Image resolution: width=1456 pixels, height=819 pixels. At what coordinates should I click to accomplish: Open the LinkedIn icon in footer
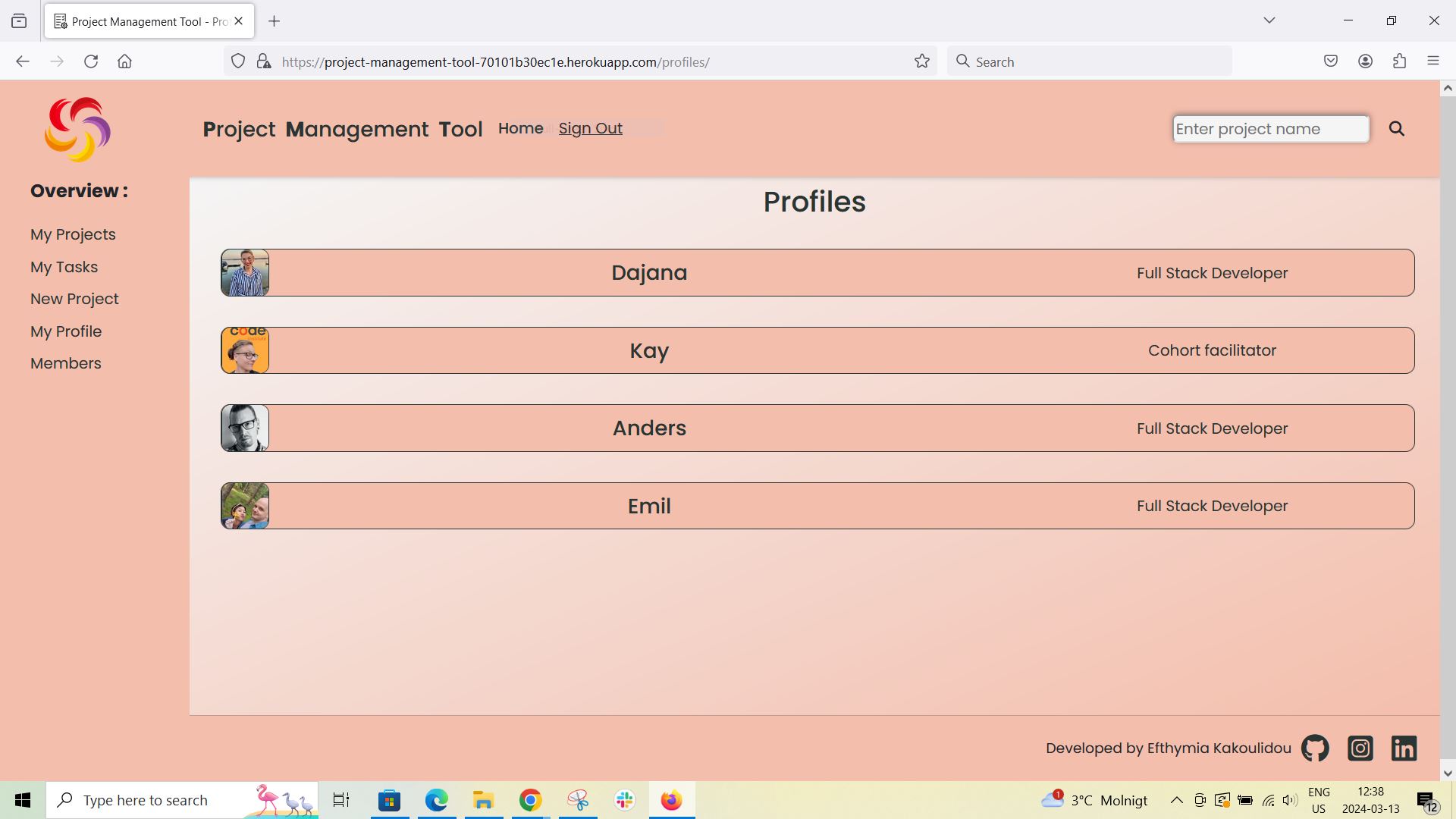(x=1404, y=748)
